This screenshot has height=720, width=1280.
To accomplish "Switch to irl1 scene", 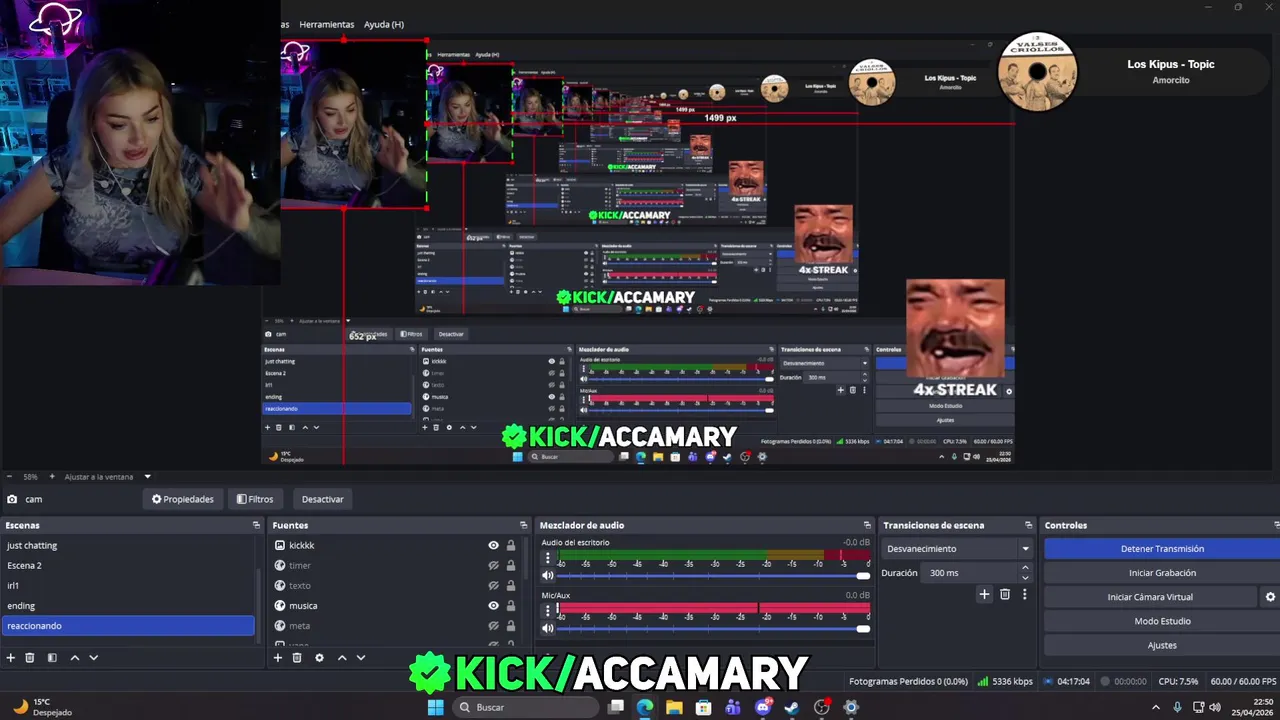I will click(129, 586).
